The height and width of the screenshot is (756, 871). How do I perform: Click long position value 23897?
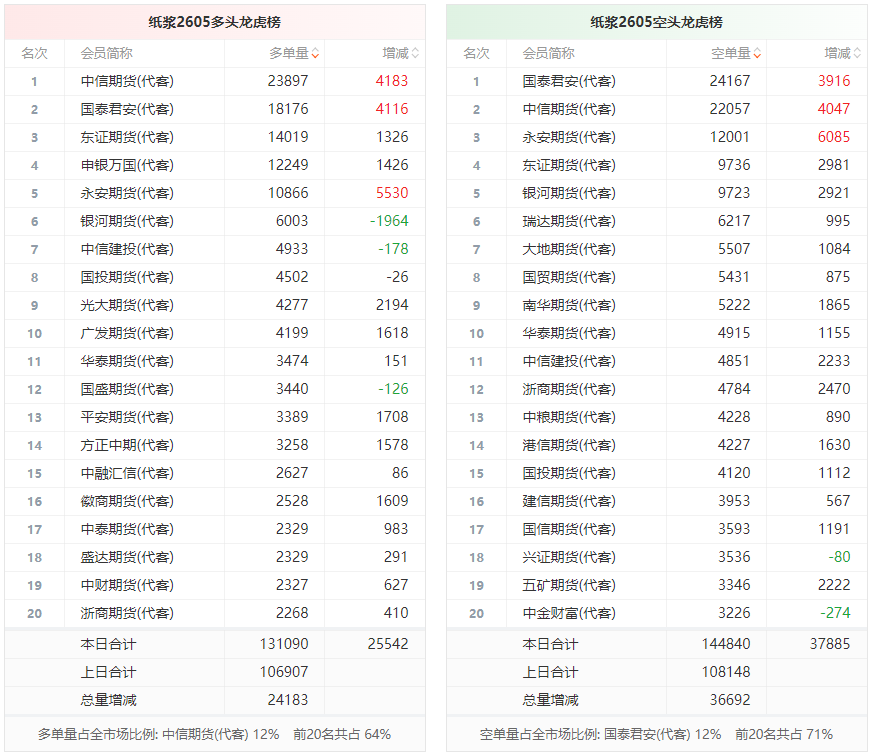pos(288,81)
